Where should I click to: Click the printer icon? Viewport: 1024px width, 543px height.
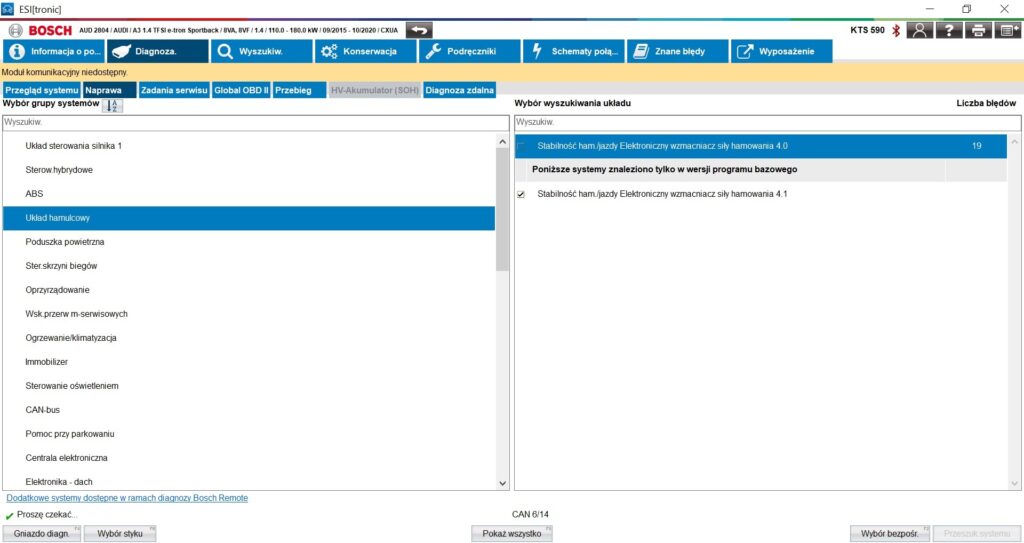pyautogui.click(x=978, y=30)
